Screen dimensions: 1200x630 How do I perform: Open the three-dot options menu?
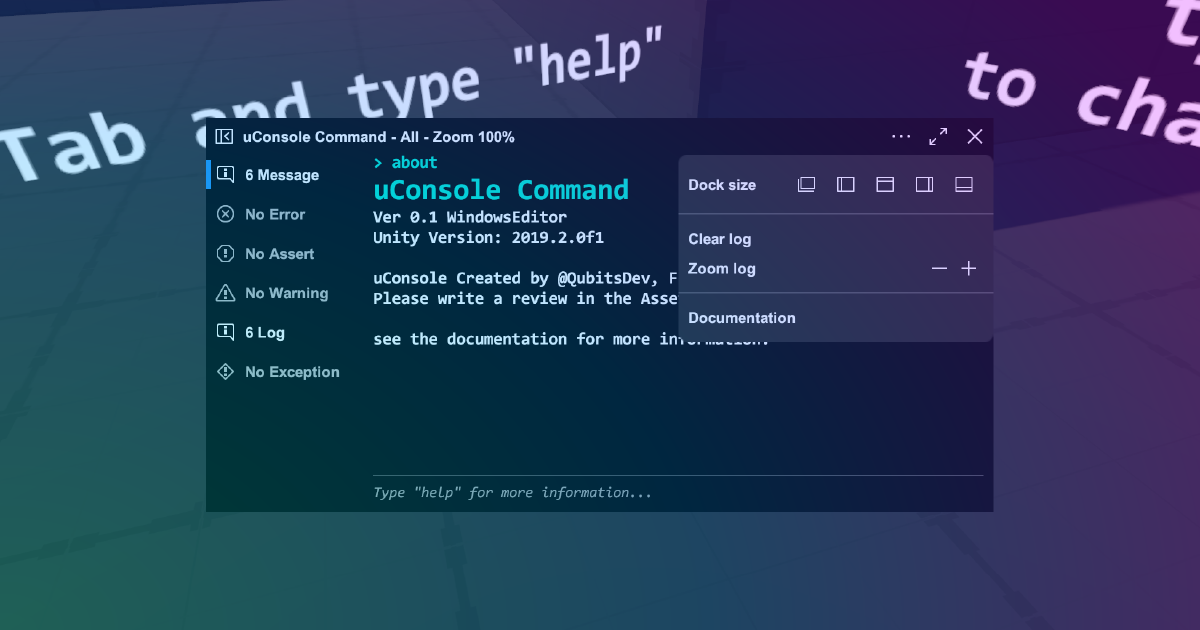901,136
